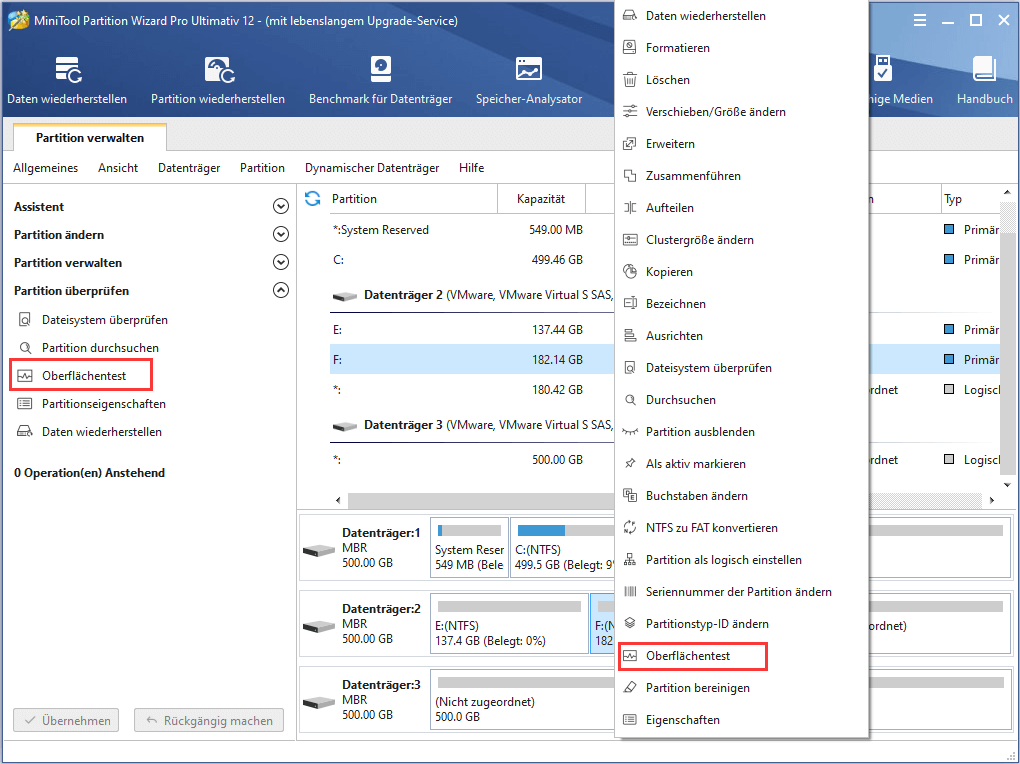Screen dimensions: 1020x764
Task: Launch Partition wiederherstellen from the toolbar
Action: tap(218, 81)
